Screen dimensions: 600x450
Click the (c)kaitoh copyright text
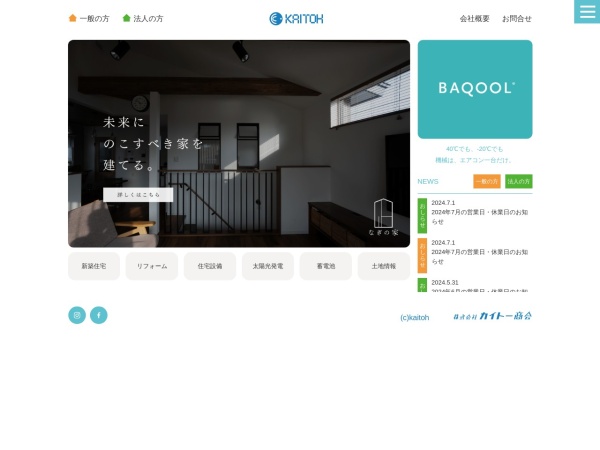414,317
